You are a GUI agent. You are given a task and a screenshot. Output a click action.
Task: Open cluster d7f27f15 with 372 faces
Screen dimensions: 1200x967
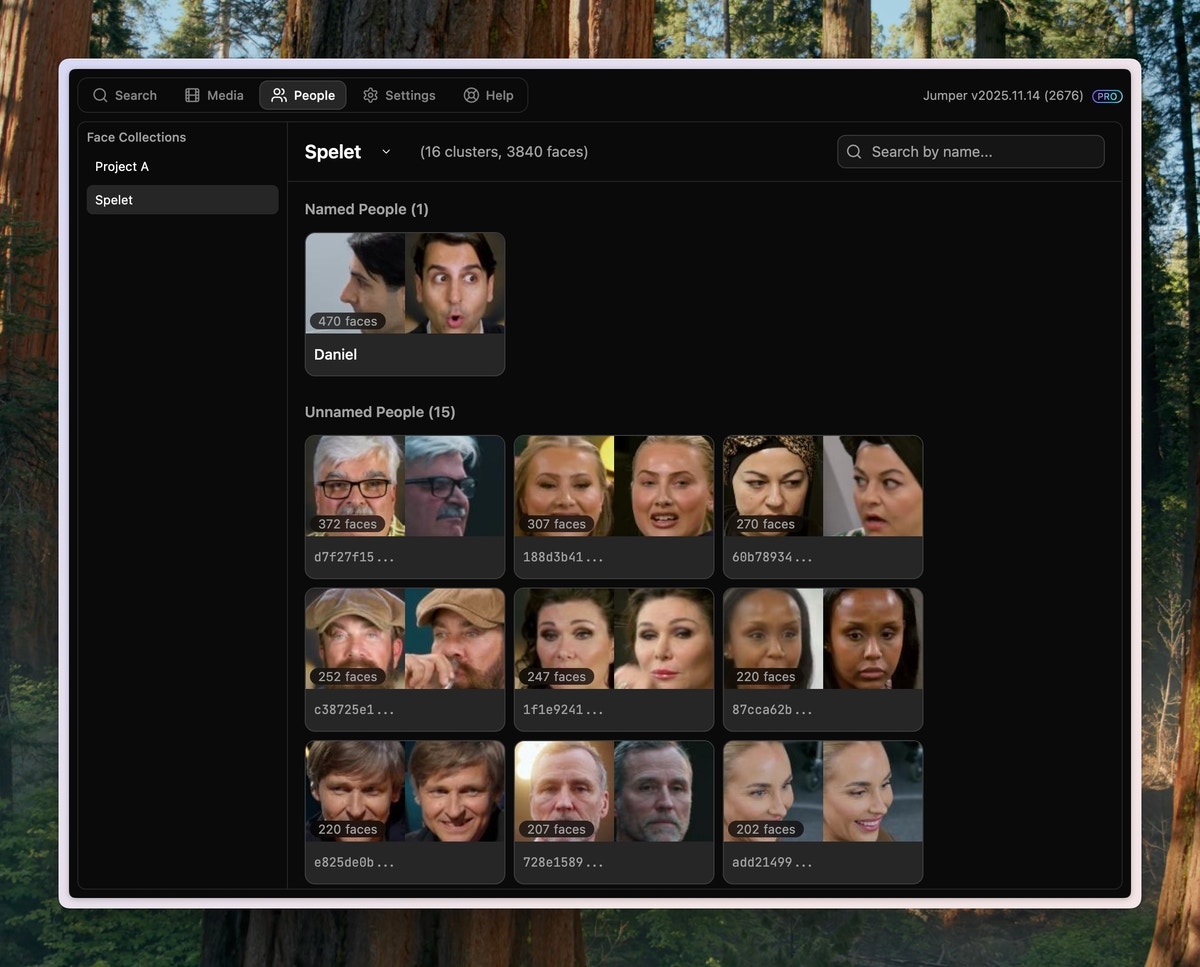pyautogui.click(x=404, y=506)
